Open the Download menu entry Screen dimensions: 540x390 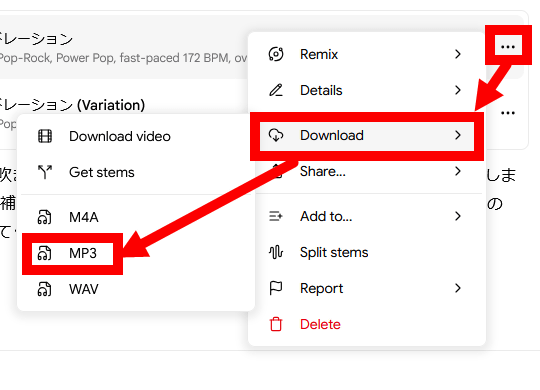point(367,135)
